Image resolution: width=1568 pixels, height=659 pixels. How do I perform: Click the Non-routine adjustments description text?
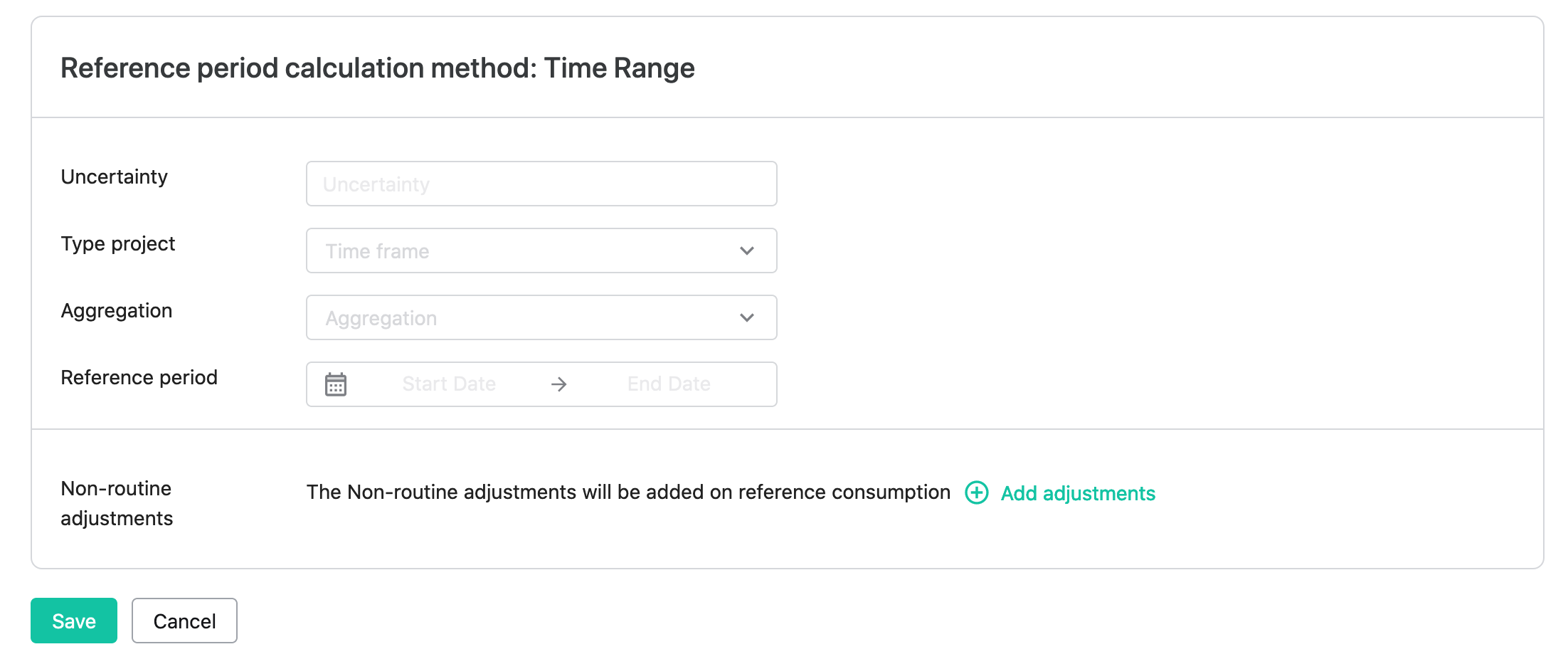click(628, 492)
